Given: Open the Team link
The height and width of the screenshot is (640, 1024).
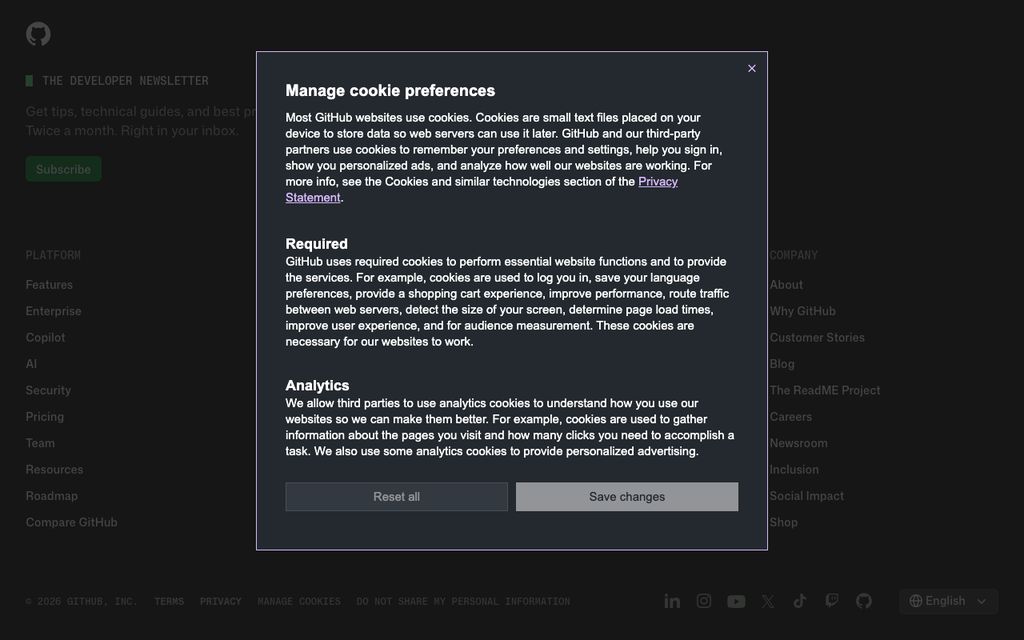Looking at the screenshot, I should click(40, 443).
